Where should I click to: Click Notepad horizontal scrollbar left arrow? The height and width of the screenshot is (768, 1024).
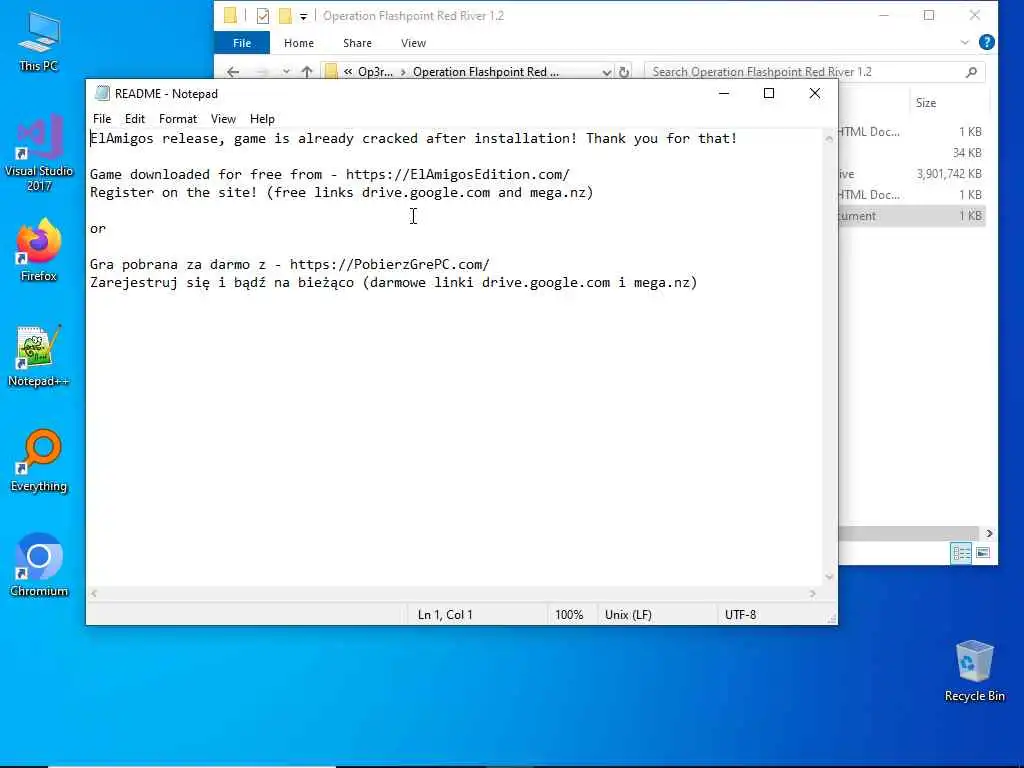[94, 594]
